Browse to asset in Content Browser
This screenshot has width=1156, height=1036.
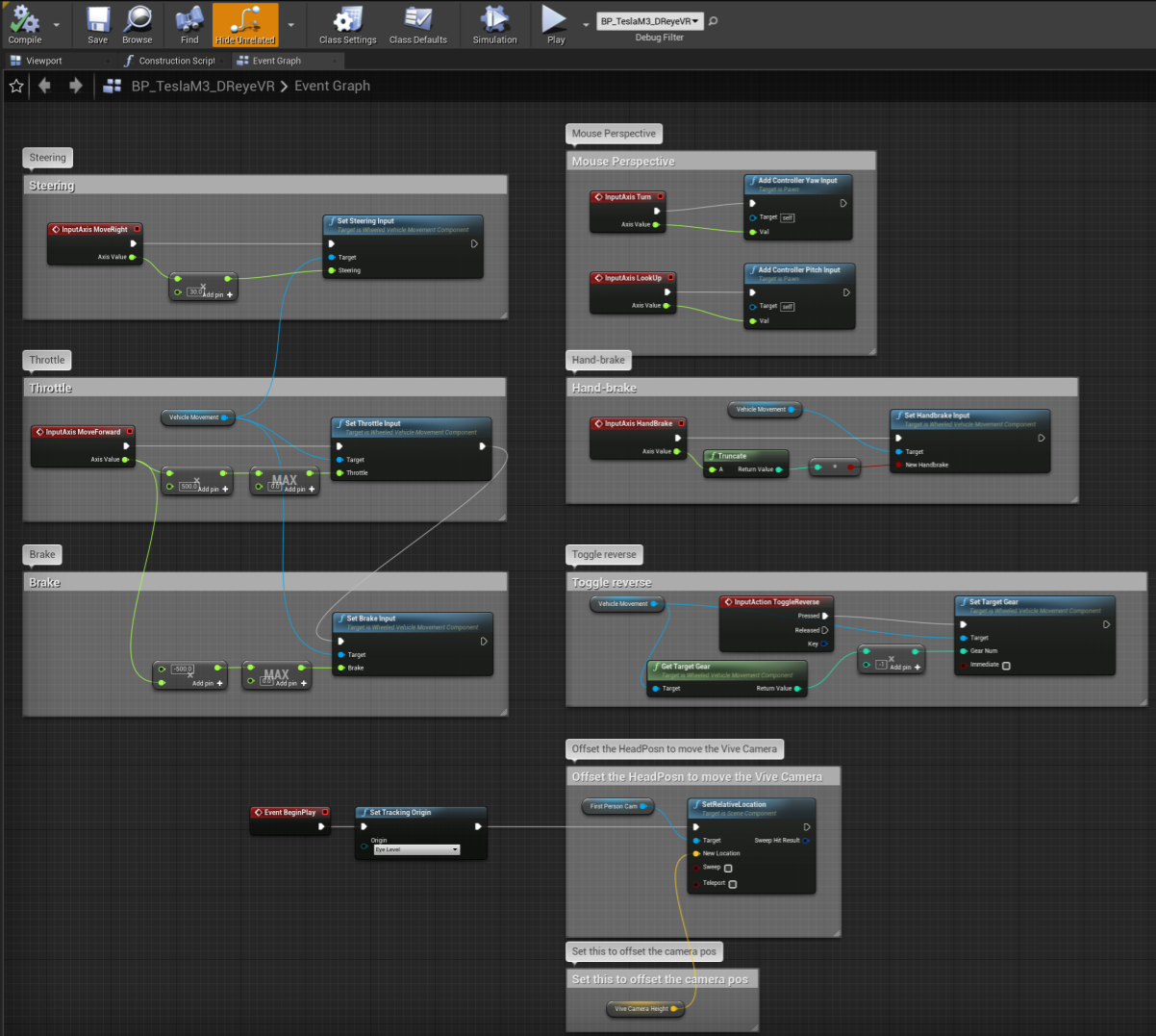(138, 25)
